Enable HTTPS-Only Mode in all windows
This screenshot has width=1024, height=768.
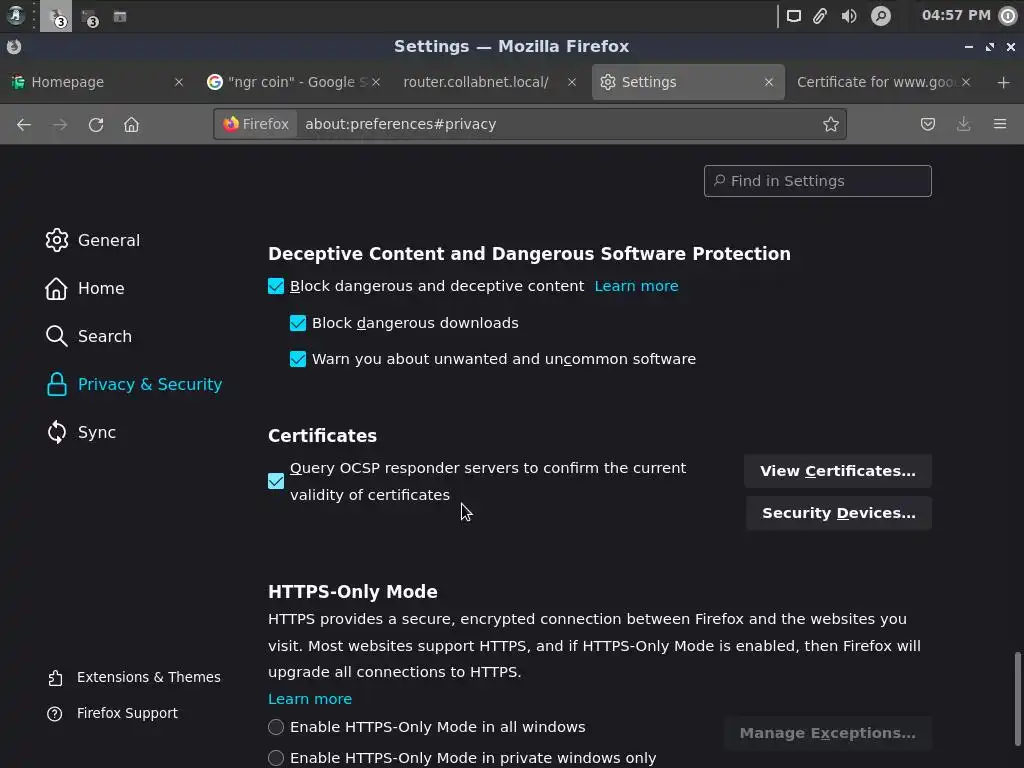(x=276, y=727)
